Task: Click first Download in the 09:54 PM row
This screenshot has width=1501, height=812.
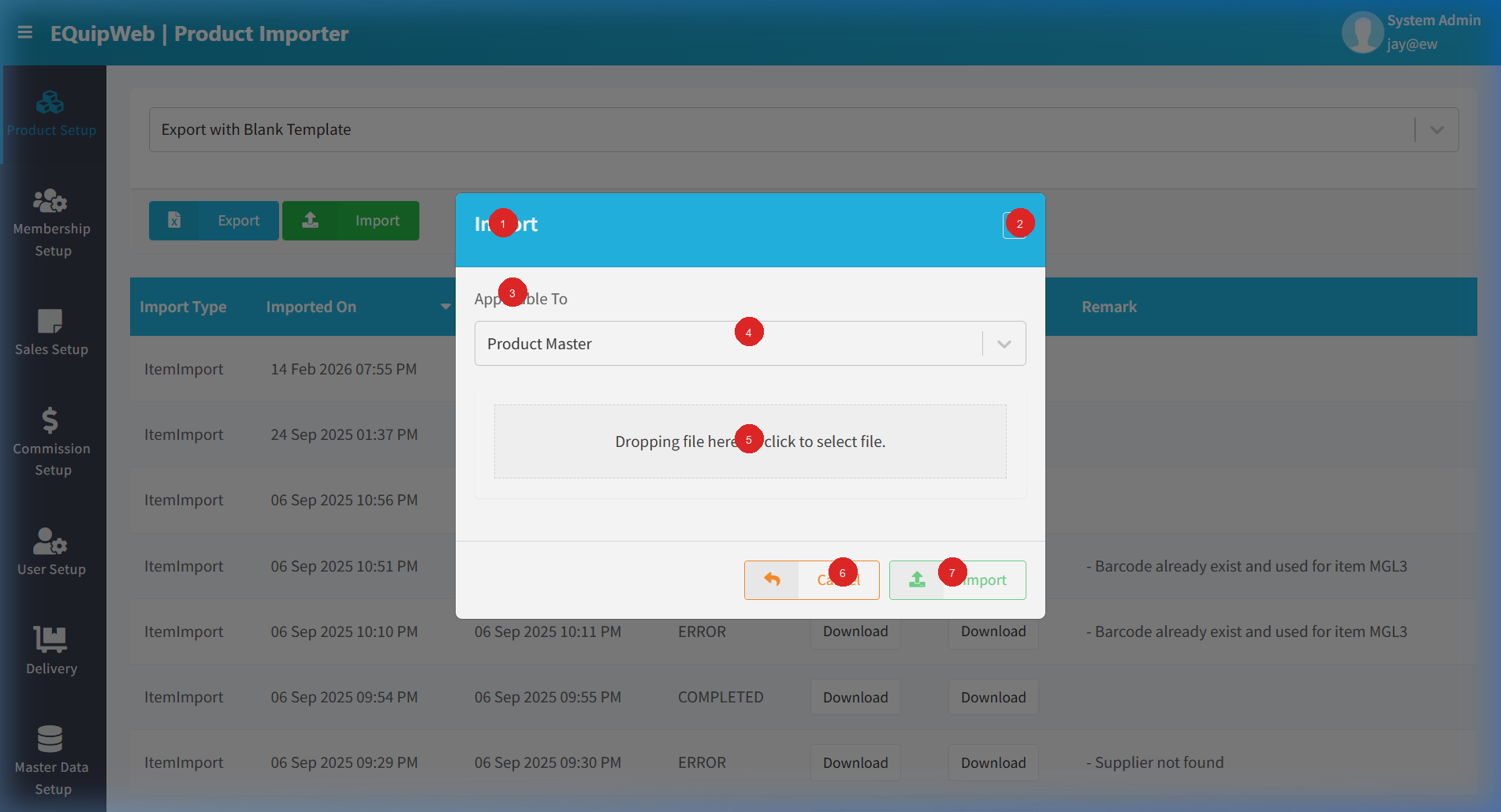Action: [855, 697]
